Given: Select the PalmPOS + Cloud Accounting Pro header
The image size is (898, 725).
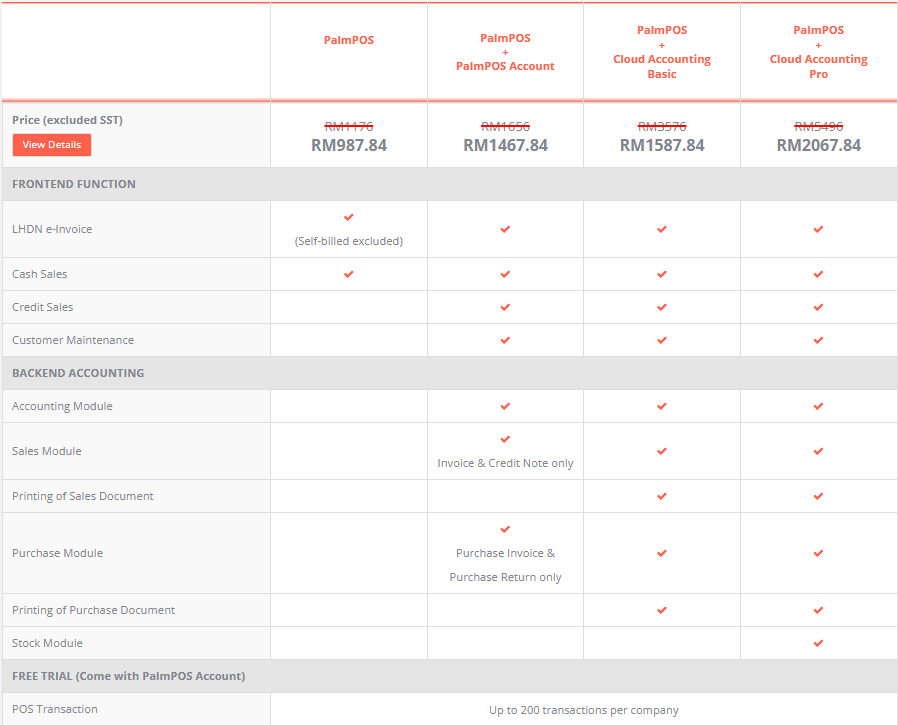Looking at the screenshot, I should coord(818,52).
